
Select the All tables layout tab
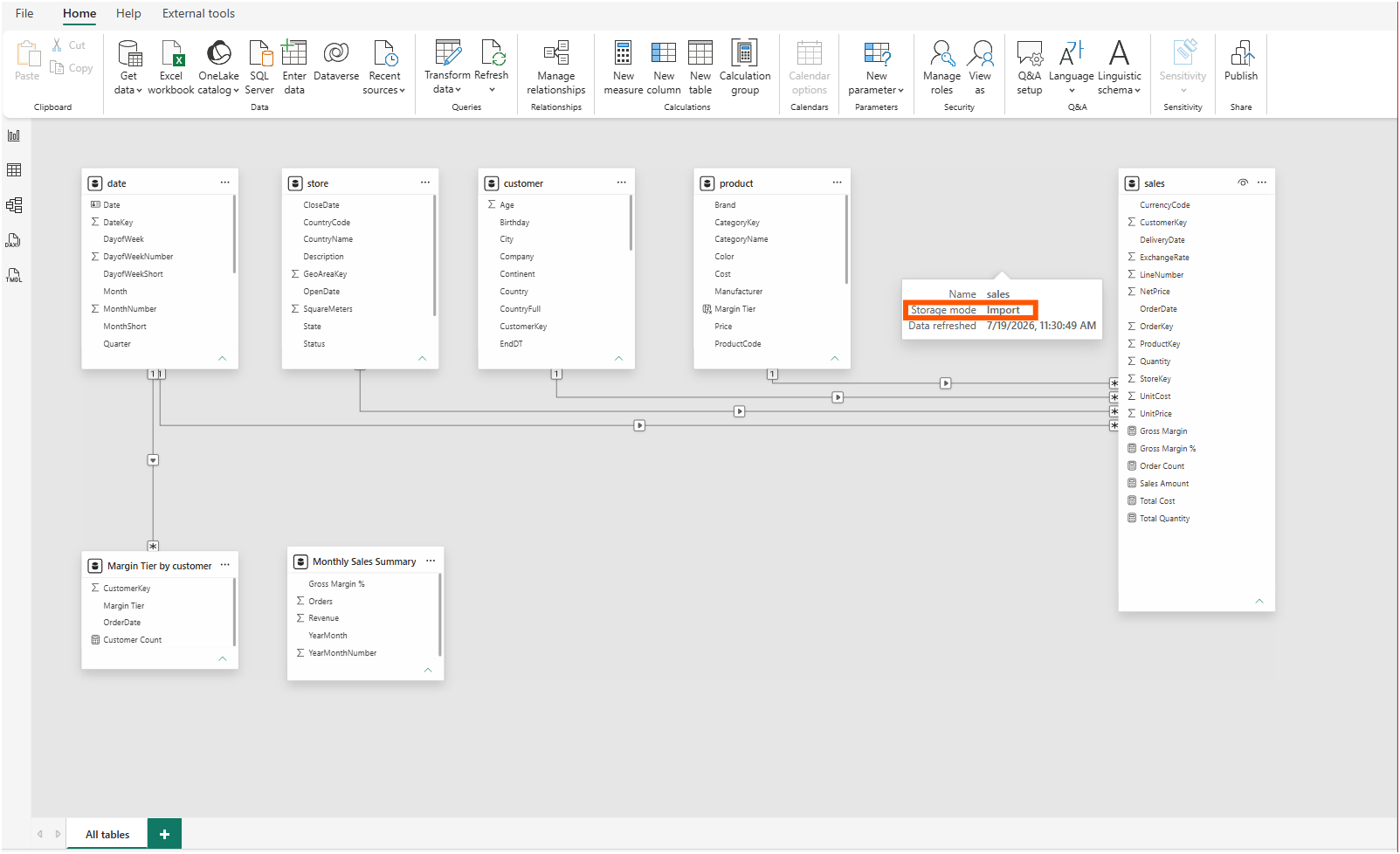pos(107,834)
